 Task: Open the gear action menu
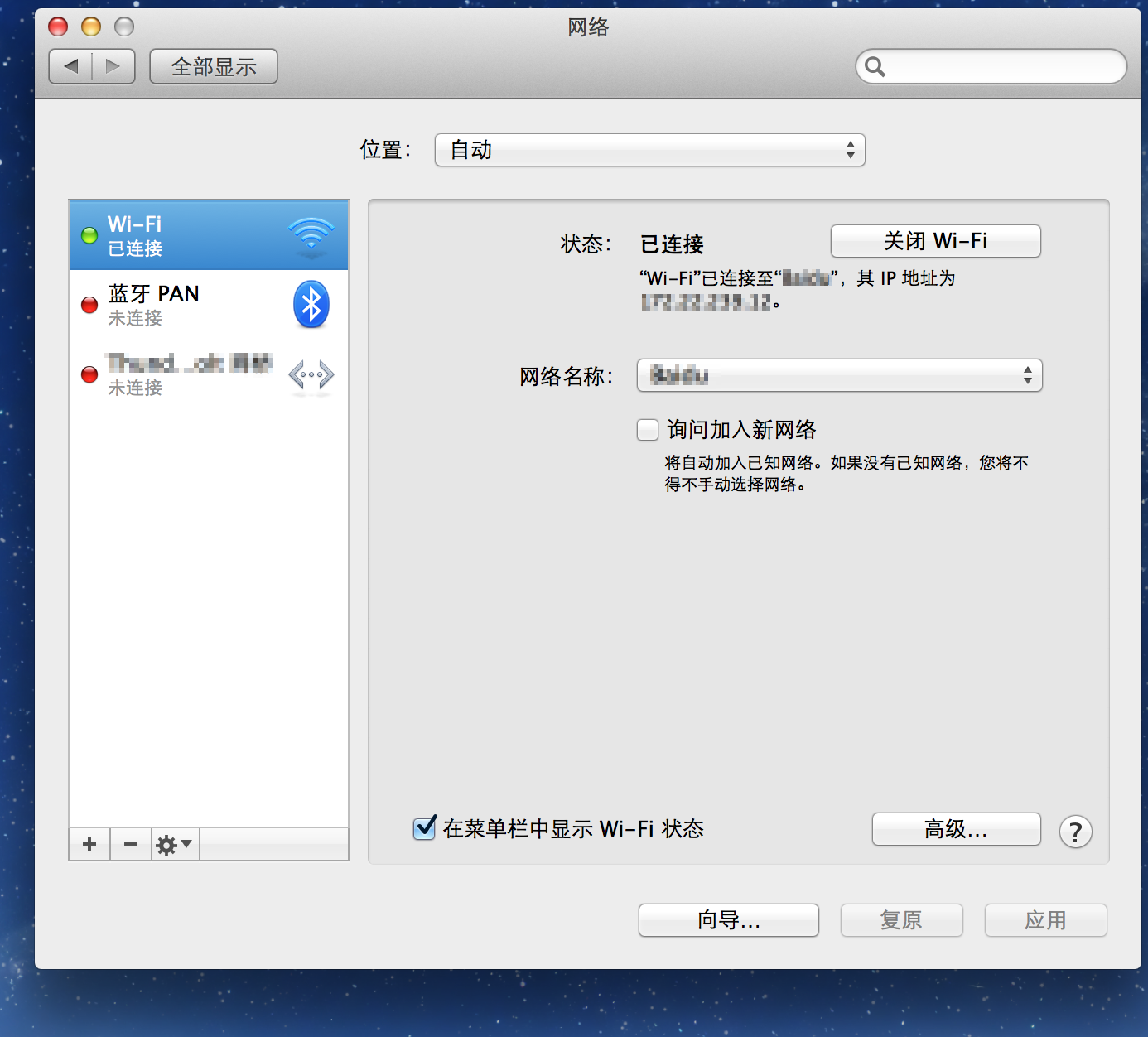click(x=174, y=844)
